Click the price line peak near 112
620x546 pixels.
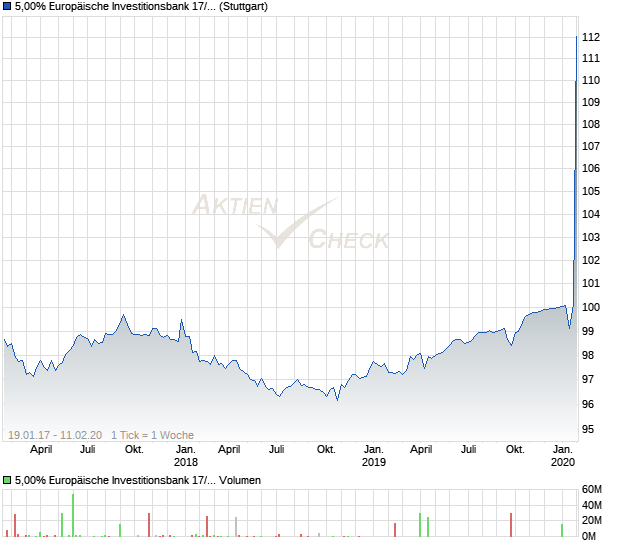[x=577, y=37]
